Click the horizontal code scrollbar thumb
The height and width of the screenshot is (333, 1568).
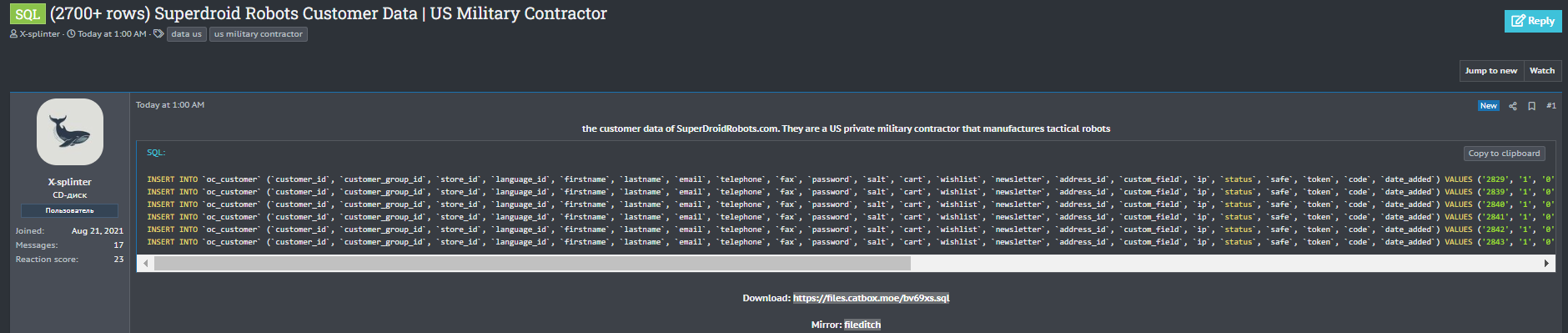point(532,264)
